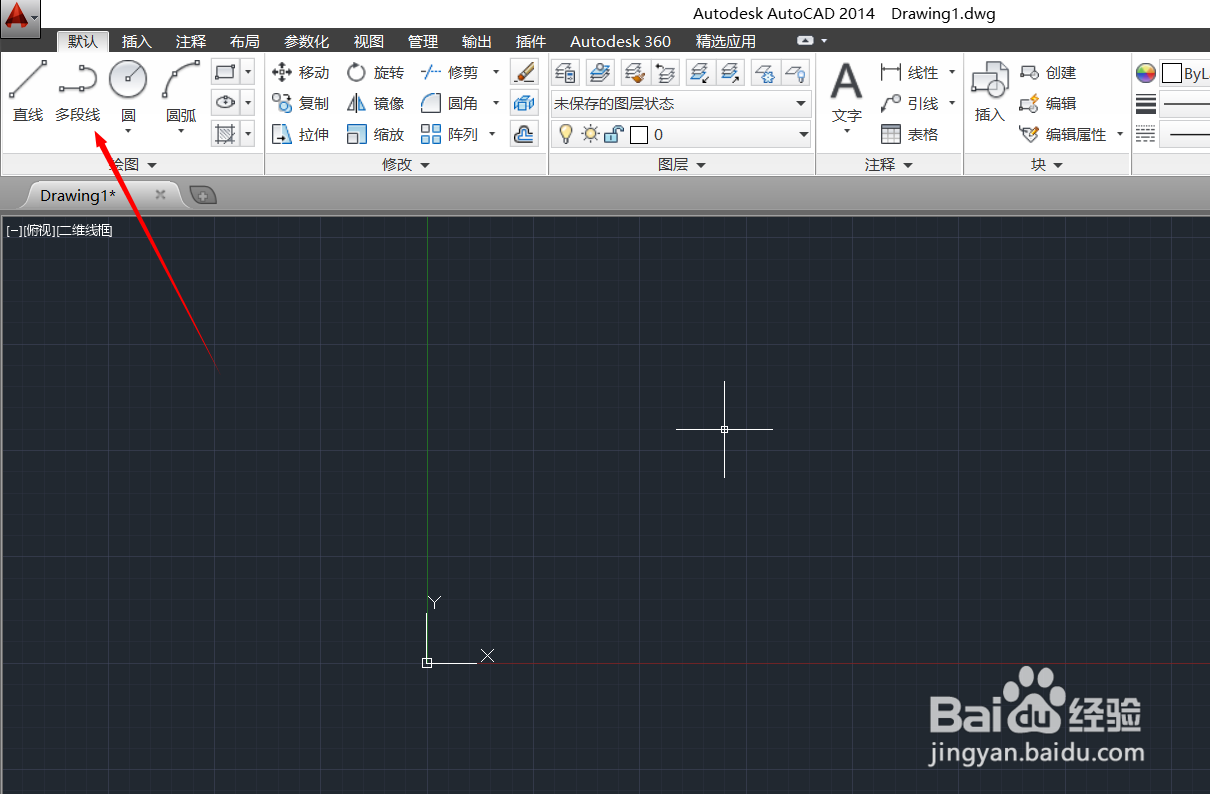The width and height of the screenshot is (1210, 794).
Task: Activate the 复制 (Copy) command
Action: point(300,103)
